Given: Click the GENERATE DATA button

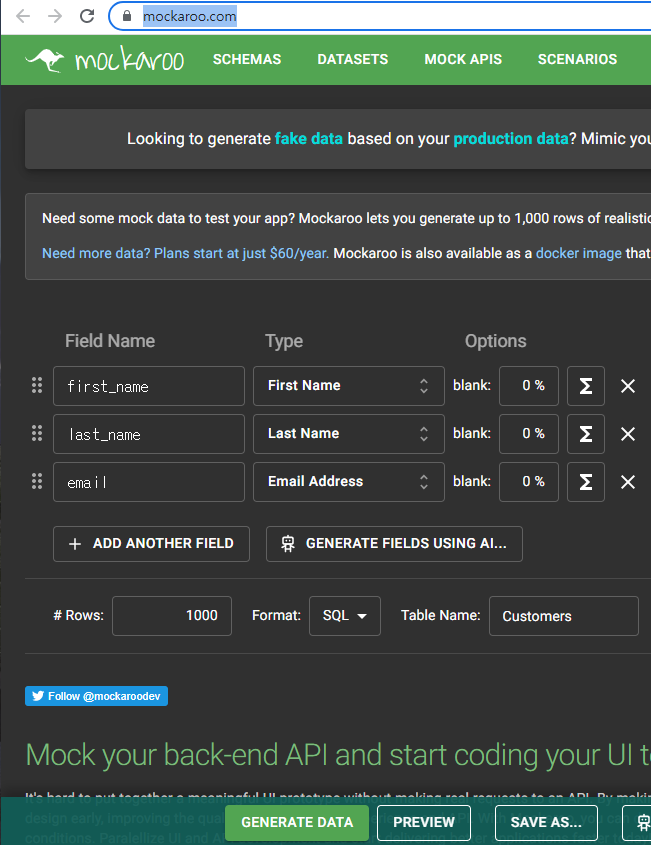Looking at the screenshot, I should (x=297, y=823).
